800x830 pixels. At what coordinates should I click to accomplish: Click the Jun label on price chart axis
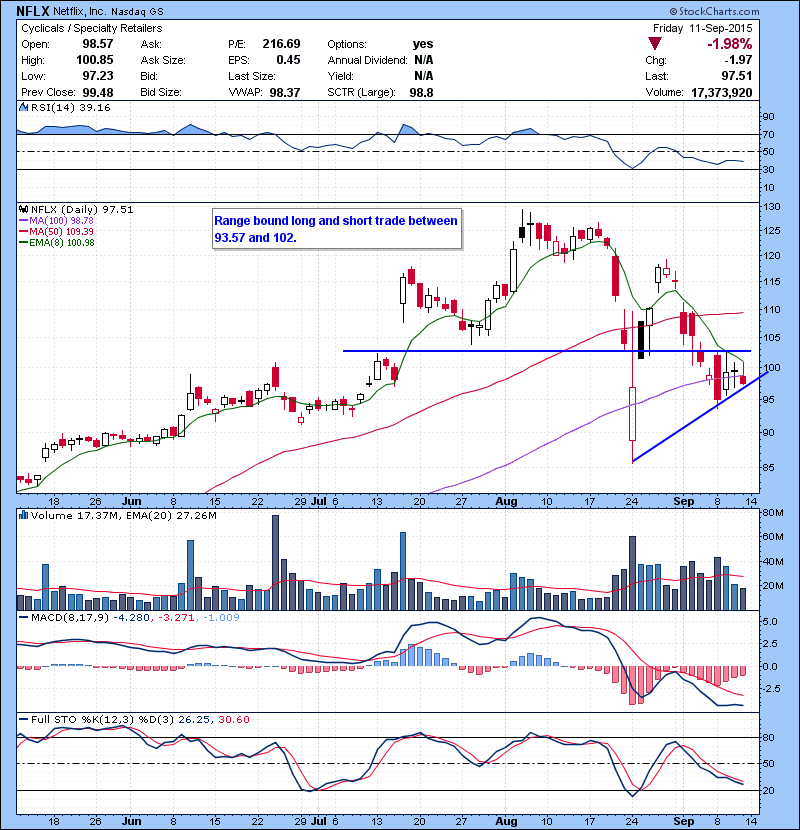click(x=132, y=501)
